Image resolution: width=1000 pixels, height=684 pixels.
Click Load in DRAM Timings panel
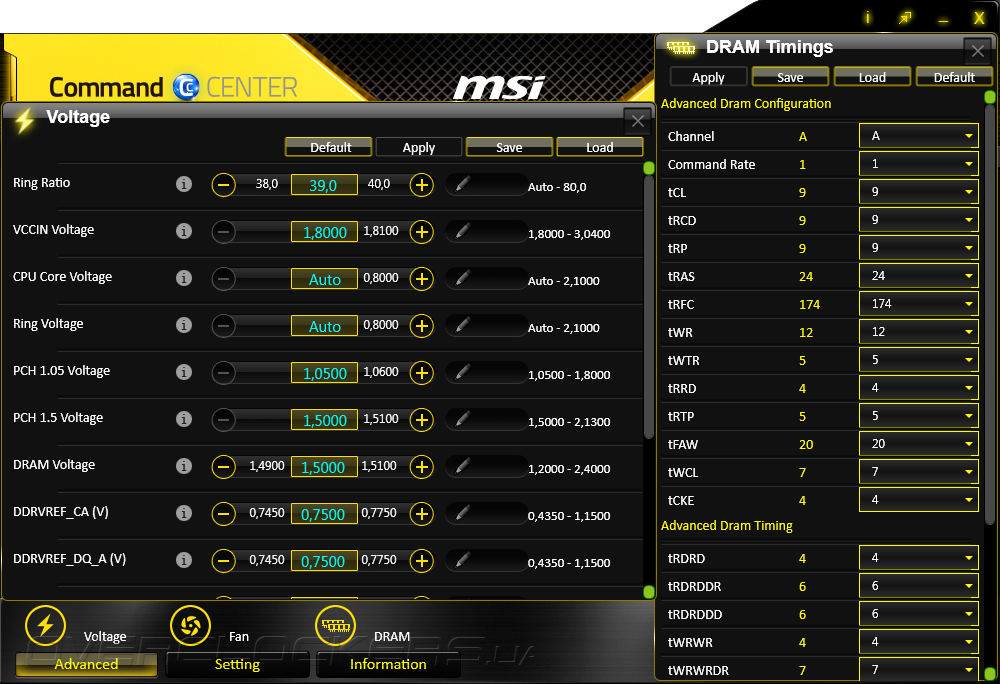pyautogui.click(x=872, y=76)
